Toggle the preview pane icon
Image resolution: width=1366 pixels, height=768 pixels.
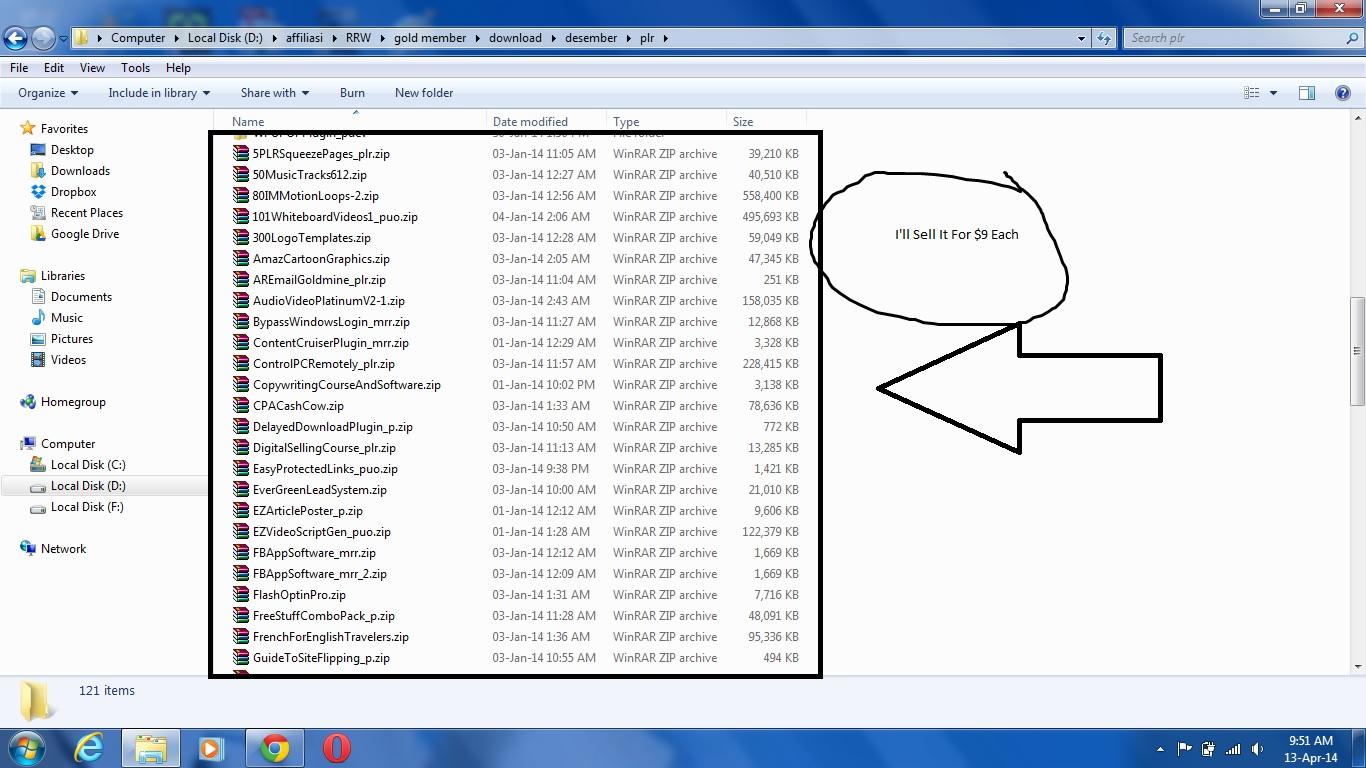pos(1306,93)
